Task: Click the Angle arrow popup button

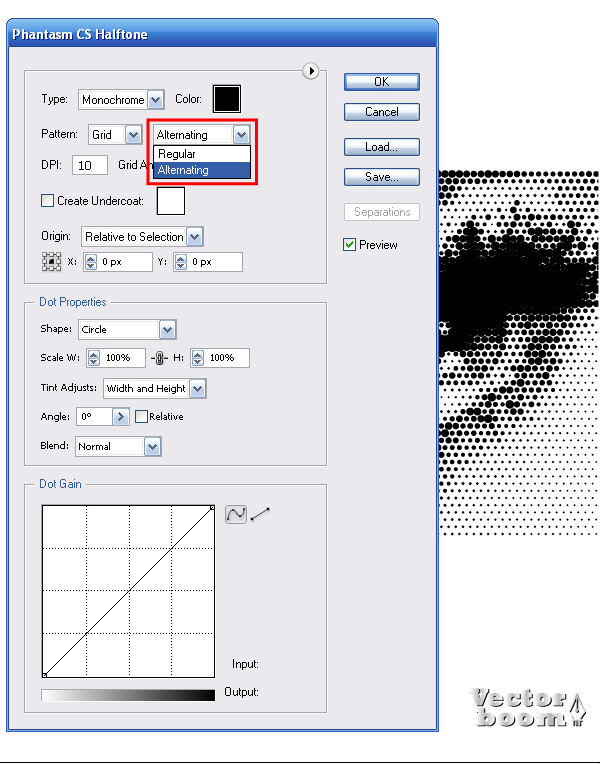Action: 121,417
